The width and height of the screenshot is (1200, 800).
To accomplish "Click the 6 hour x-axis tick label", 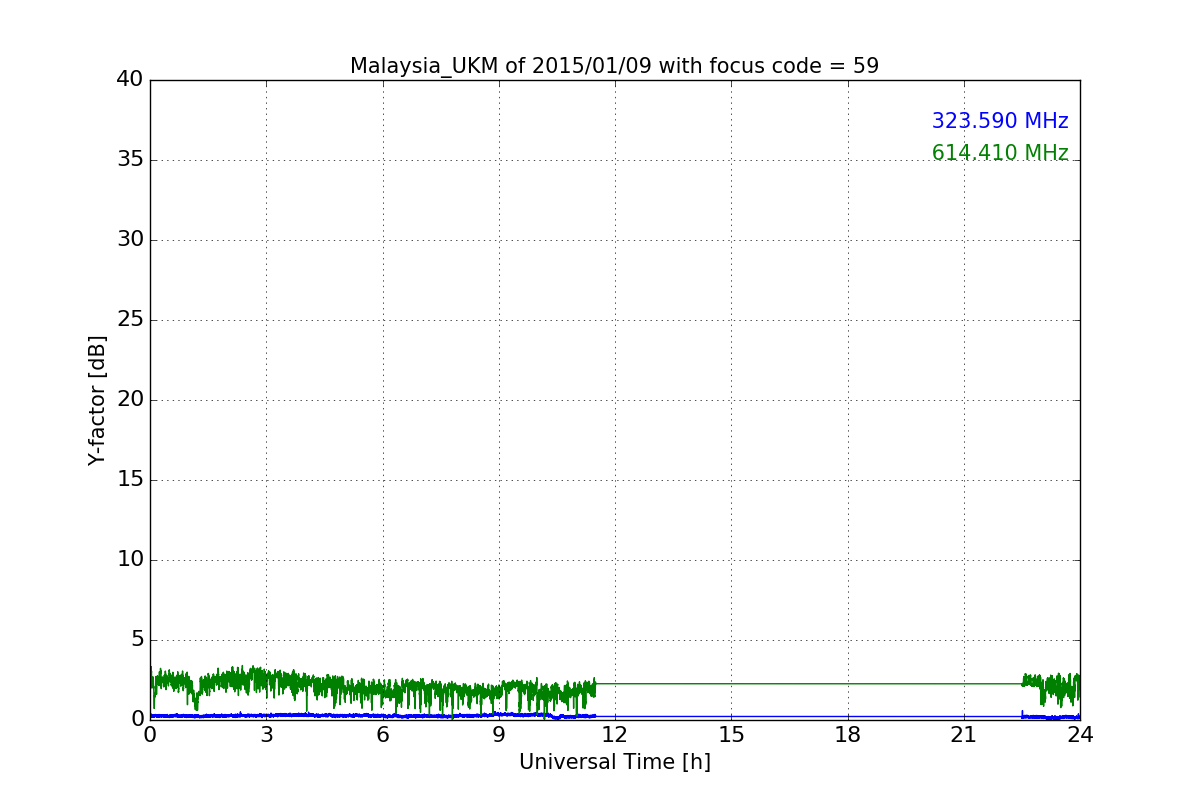I will [382, 735].
